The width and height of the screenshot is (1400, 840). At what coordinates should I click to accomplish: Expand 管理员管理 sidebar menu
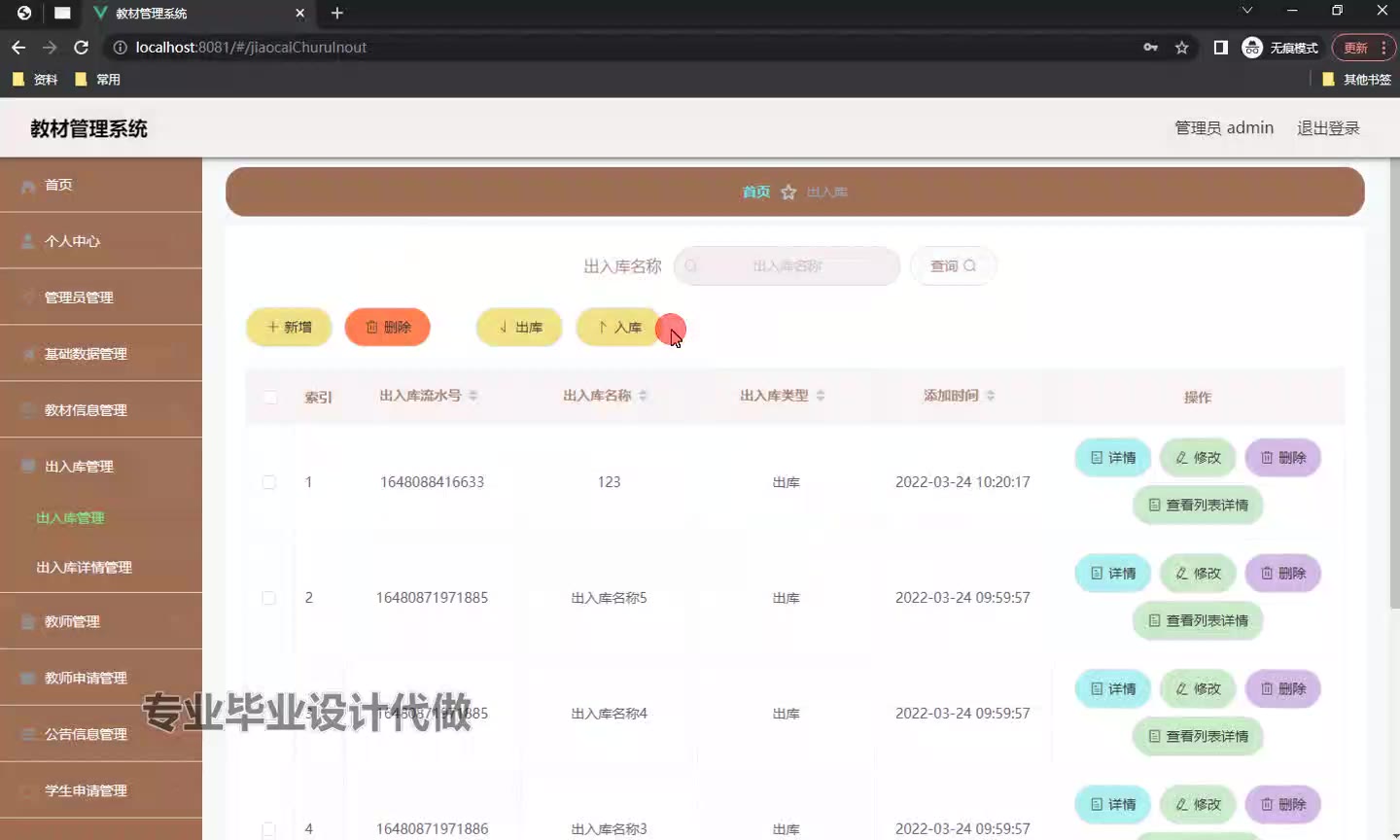coord(101,297)
